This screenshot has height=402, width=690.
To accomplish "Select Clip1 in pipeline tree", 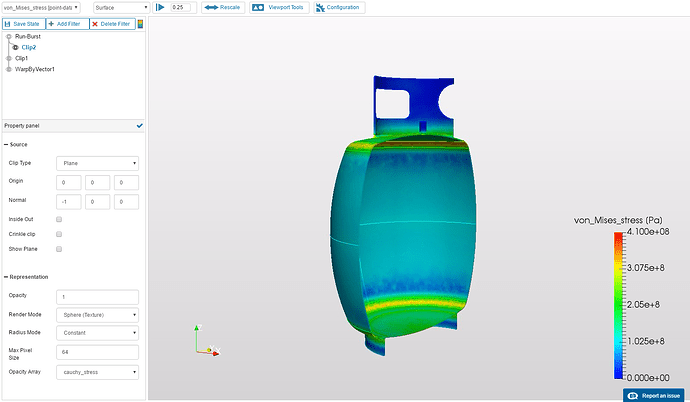I will pos(21,58).
